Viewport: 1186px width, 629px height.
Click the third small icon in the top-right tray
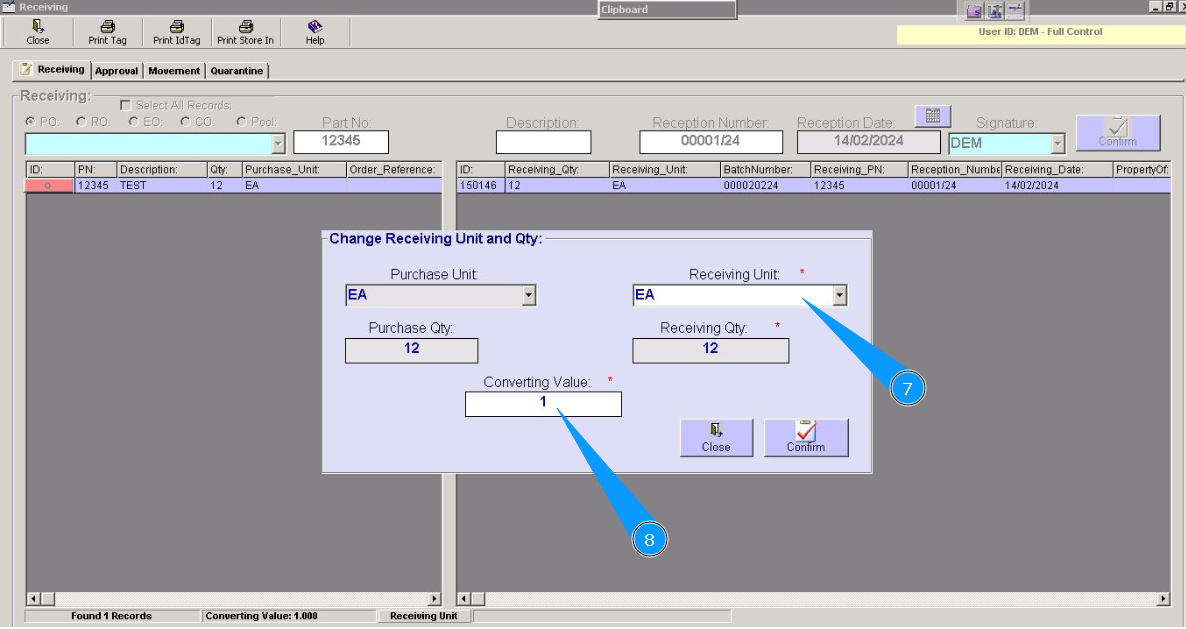[1015, 11]
